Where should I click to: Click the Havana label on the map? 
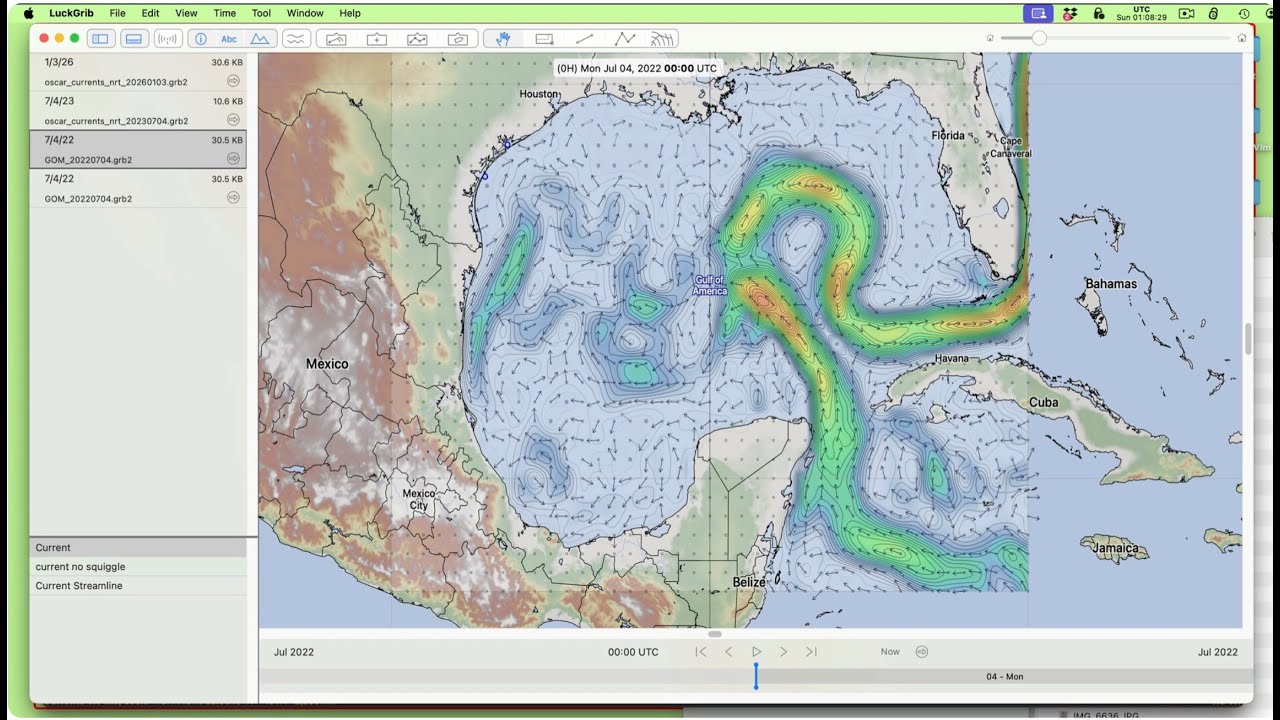(x=951, y=358)
